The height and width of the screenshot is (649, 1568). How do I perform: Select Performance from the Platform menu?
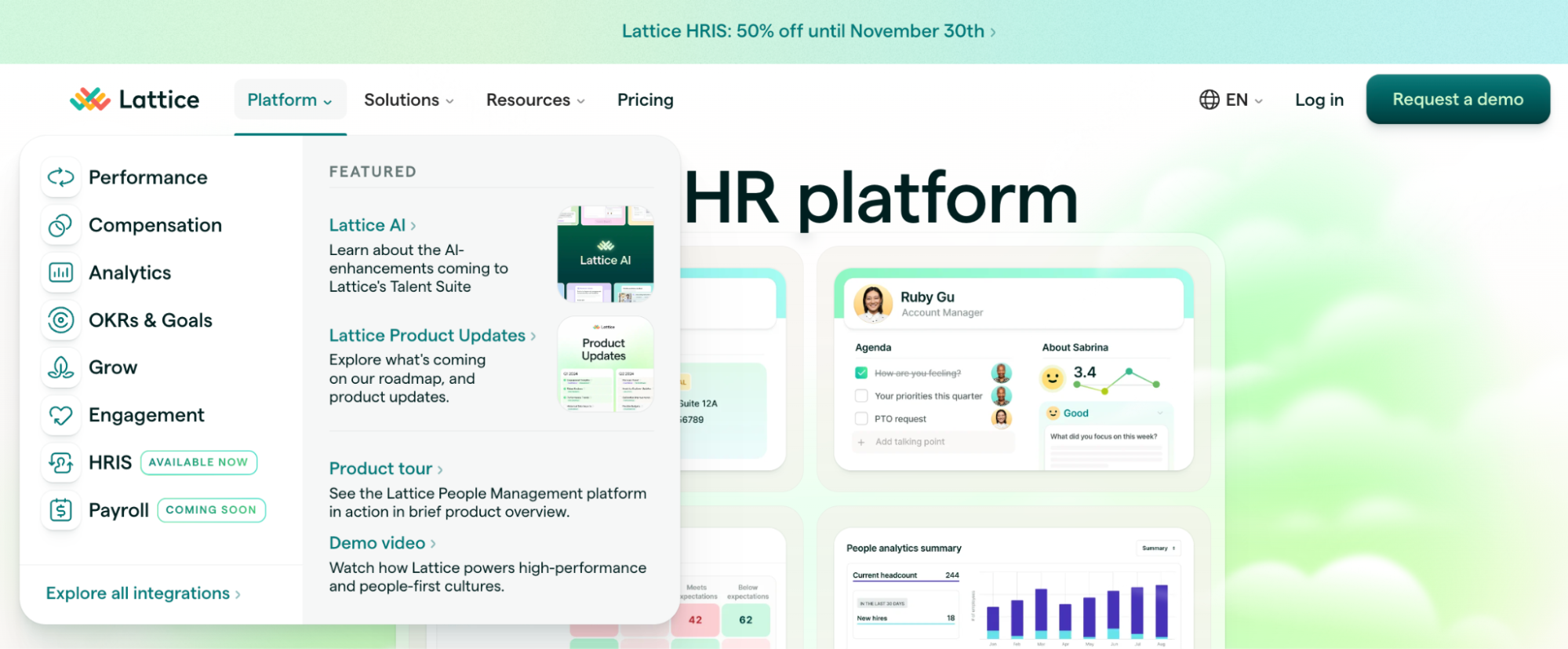coord(148,177)
